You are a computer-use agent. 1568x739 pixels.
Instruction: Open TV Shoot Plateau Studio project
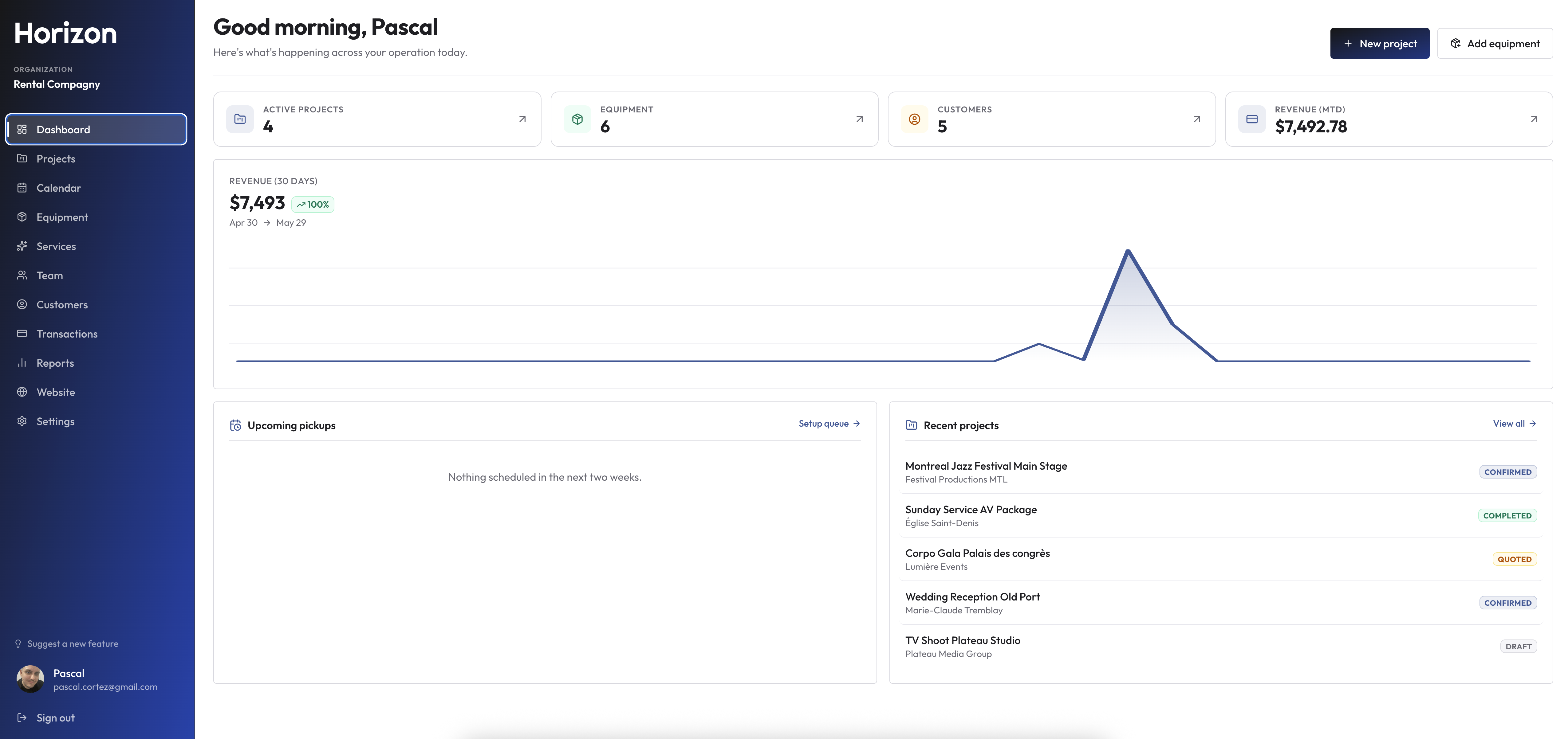[1221, 647]
